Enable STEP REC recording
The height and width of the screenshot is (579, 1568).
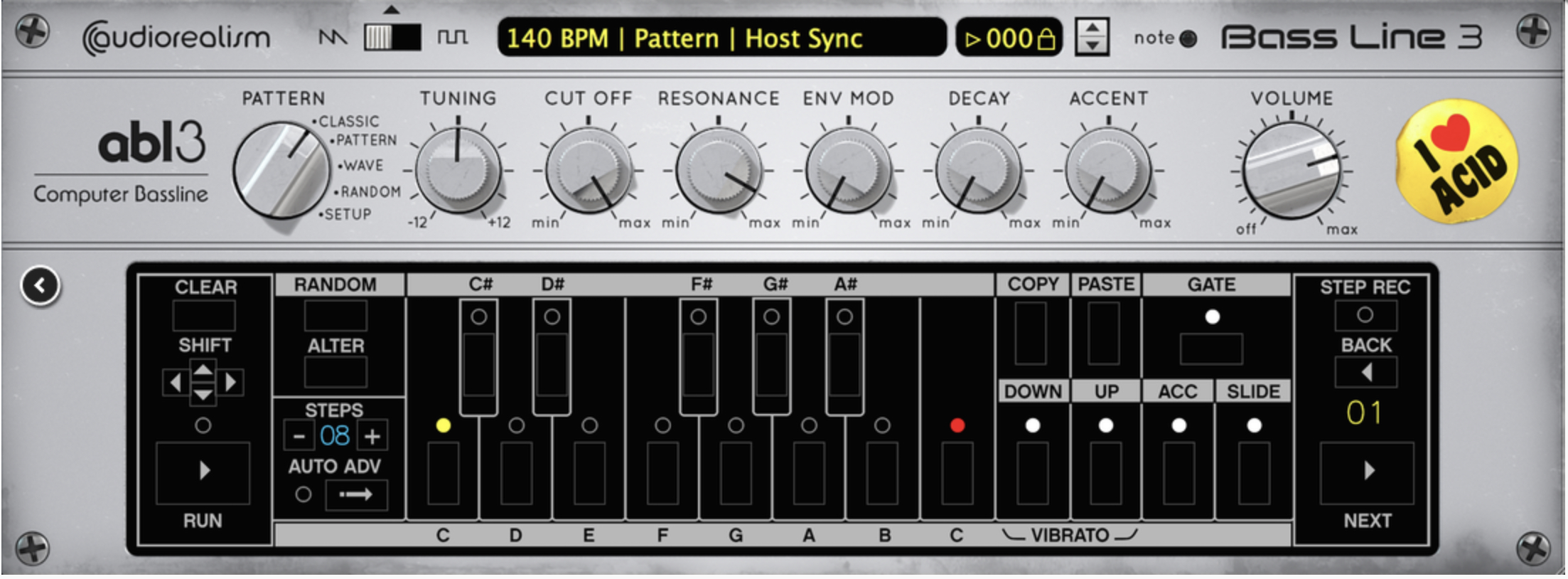coord(1365,315)
